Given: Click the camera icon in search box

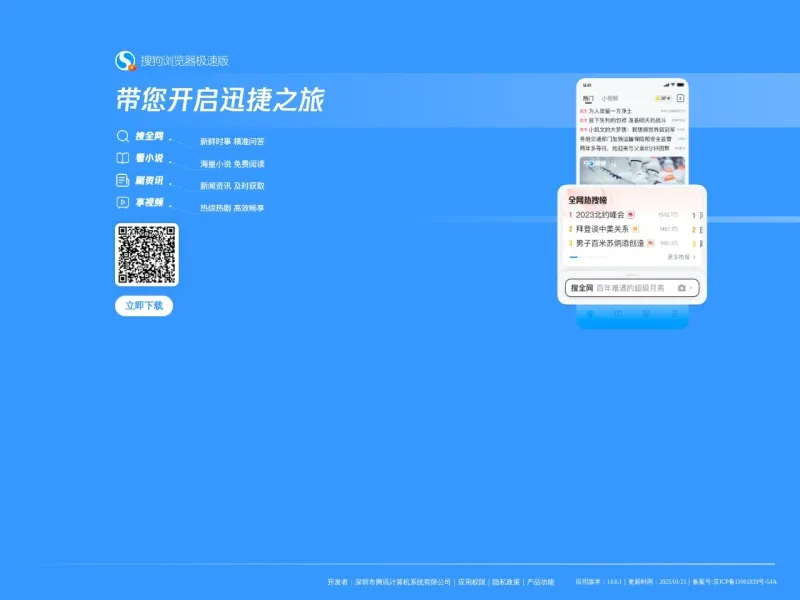Looking at the screenshot, I should click(681, 288).
